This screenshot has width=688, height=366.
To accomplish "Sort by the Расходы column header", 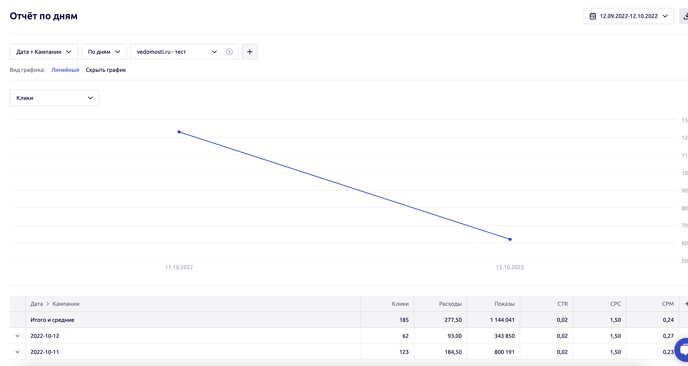I will pos(450,304).
